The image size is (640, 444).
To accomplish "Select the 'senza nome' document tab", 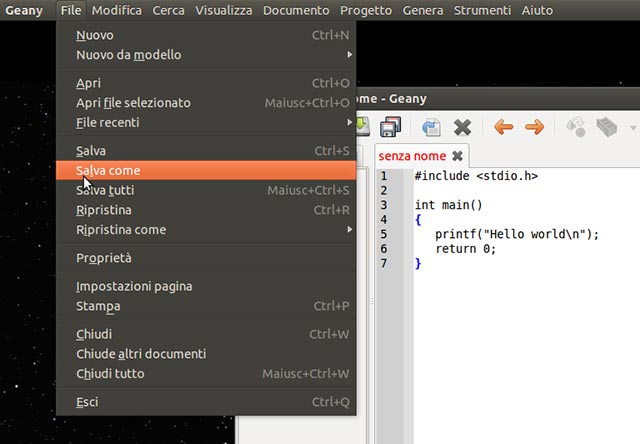I will [x=411, y=156].
